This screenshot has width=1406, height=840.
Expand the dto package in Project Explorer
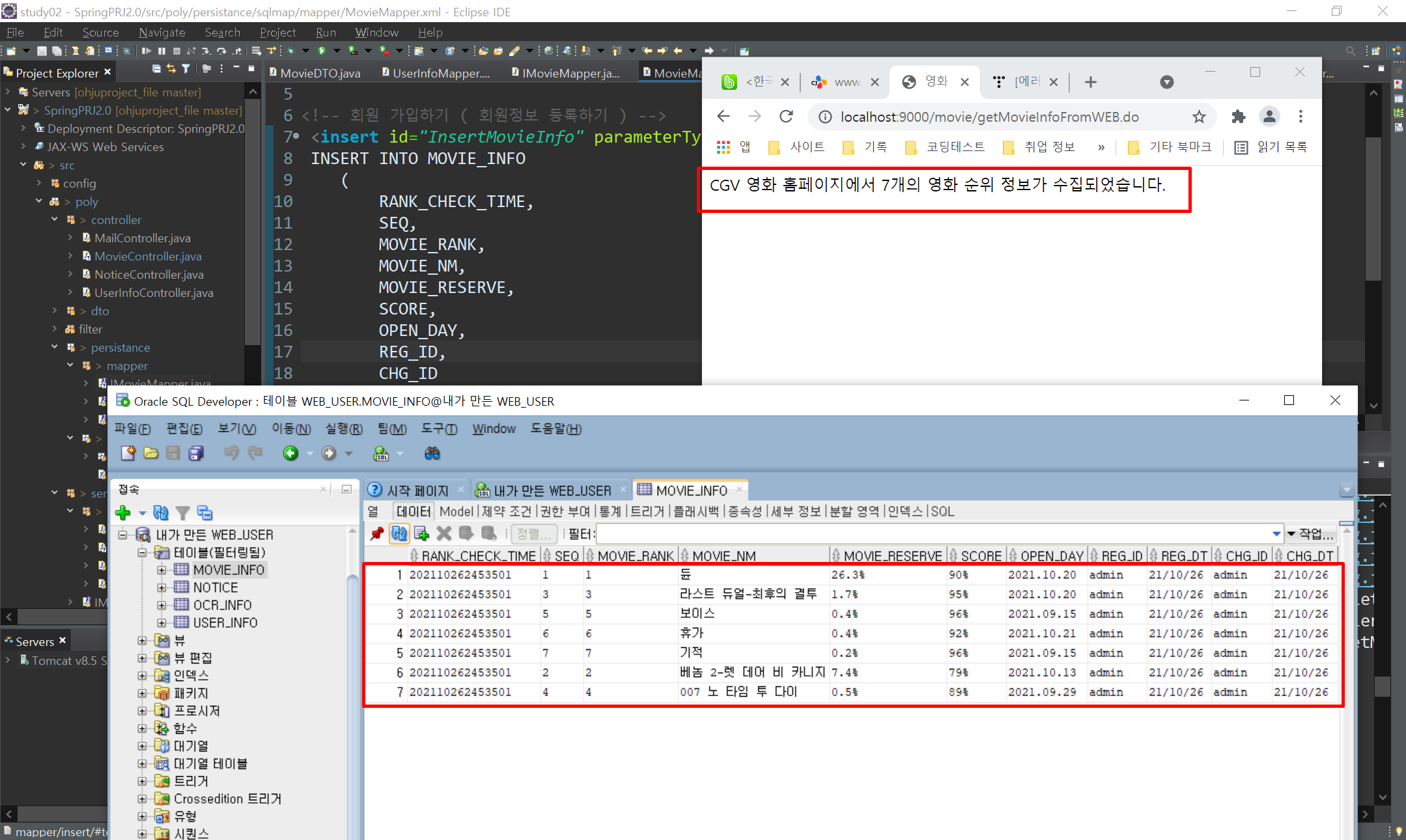pos(55,311)
